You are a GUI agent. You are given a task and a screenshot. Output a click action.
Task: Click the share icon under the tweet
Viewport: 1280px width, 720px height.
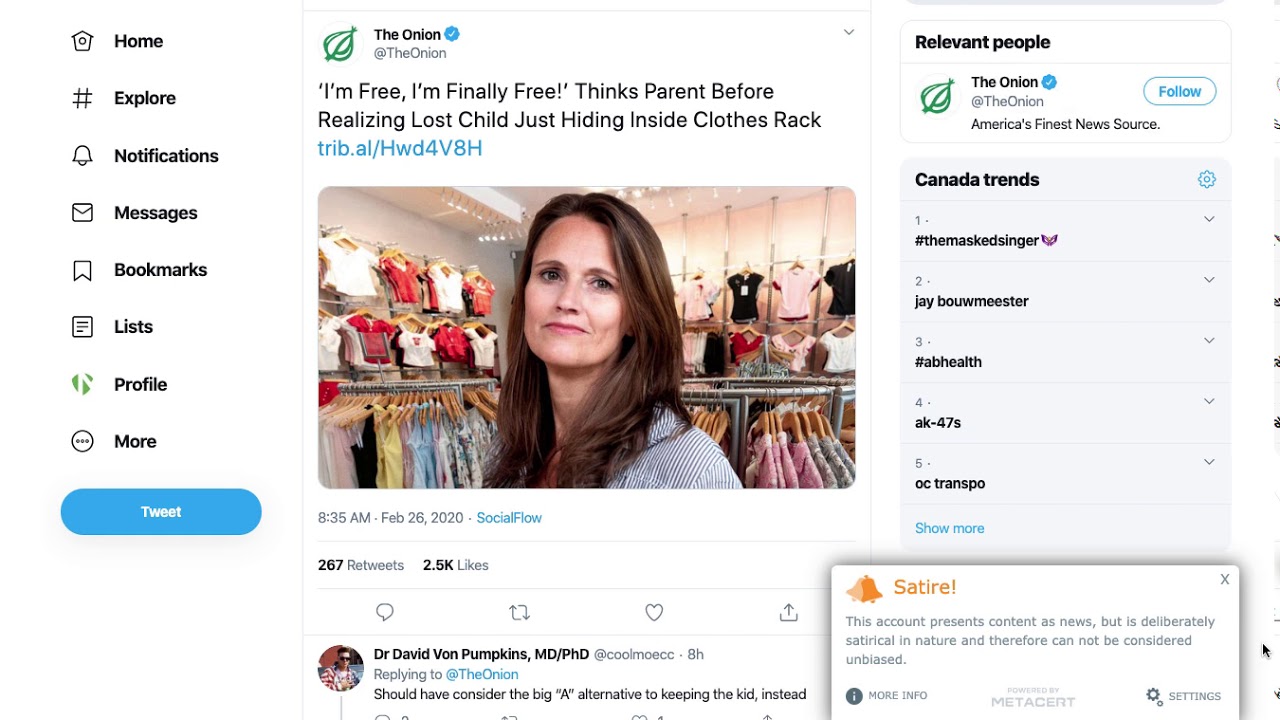pos(788,612)
